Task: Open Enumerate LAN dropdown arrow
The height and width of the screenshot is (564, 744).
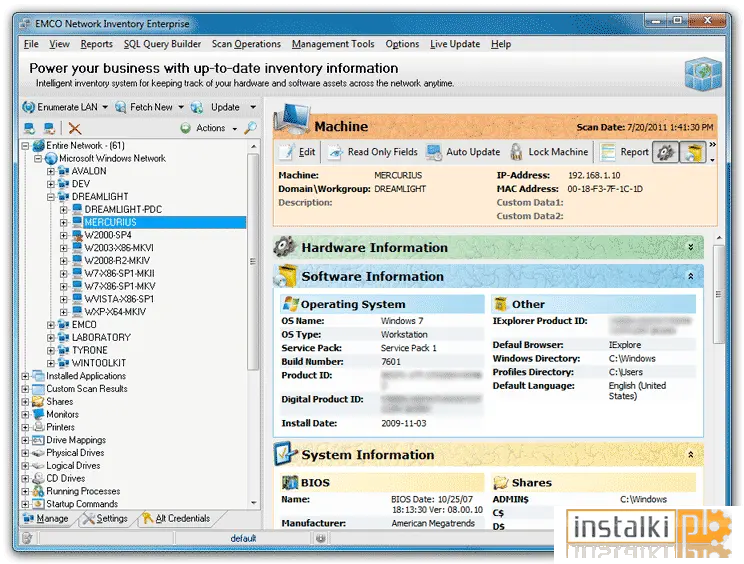Action: (x=105, y=108)
